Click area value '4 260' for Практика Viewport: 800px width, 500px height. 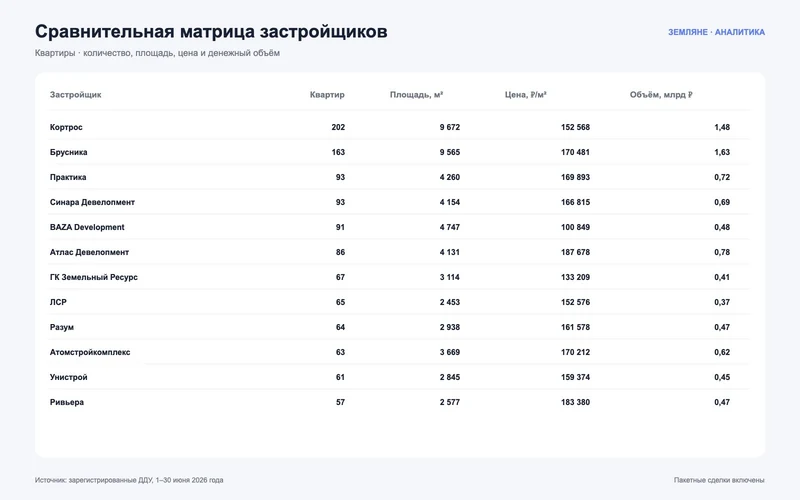coord(449,177)
